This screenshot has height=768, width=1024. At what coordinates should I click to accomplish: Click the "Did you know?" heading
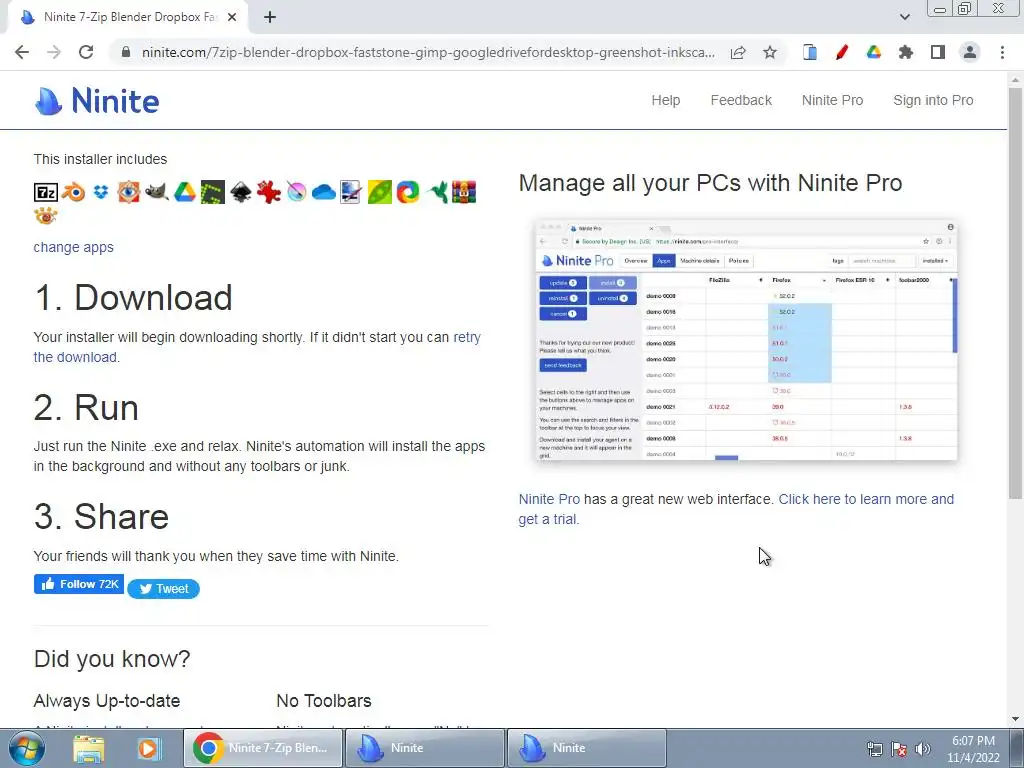point(112,658)
